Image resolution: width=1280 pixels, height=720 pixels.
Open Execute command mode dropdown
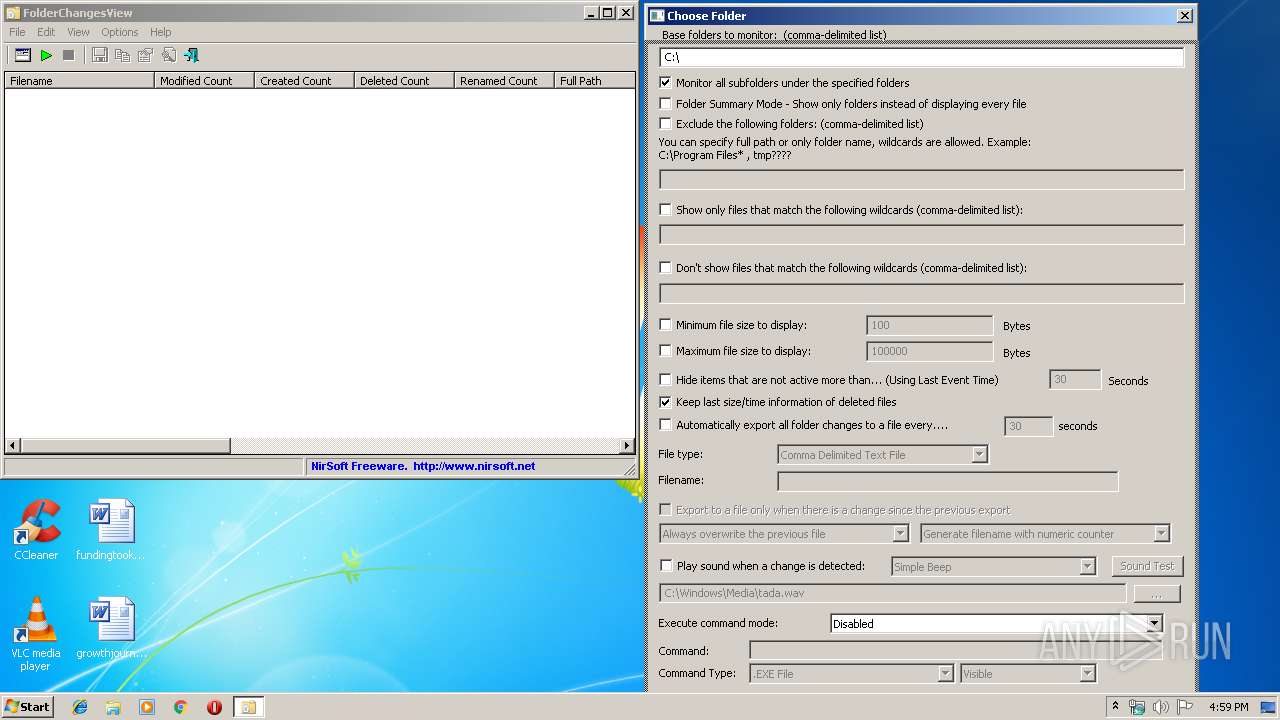coord(996,623)
